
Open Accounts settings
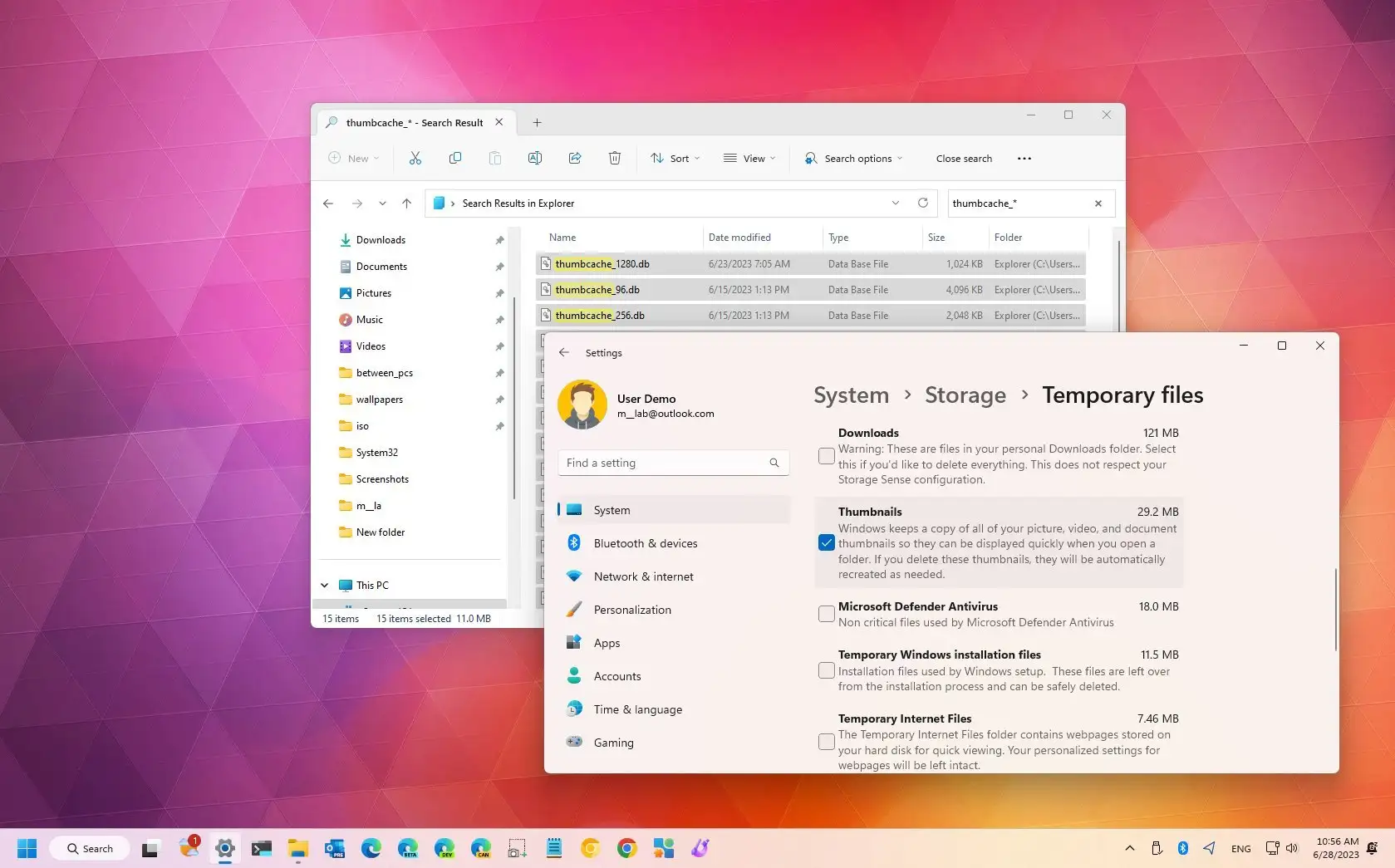(x=674, y=676)
